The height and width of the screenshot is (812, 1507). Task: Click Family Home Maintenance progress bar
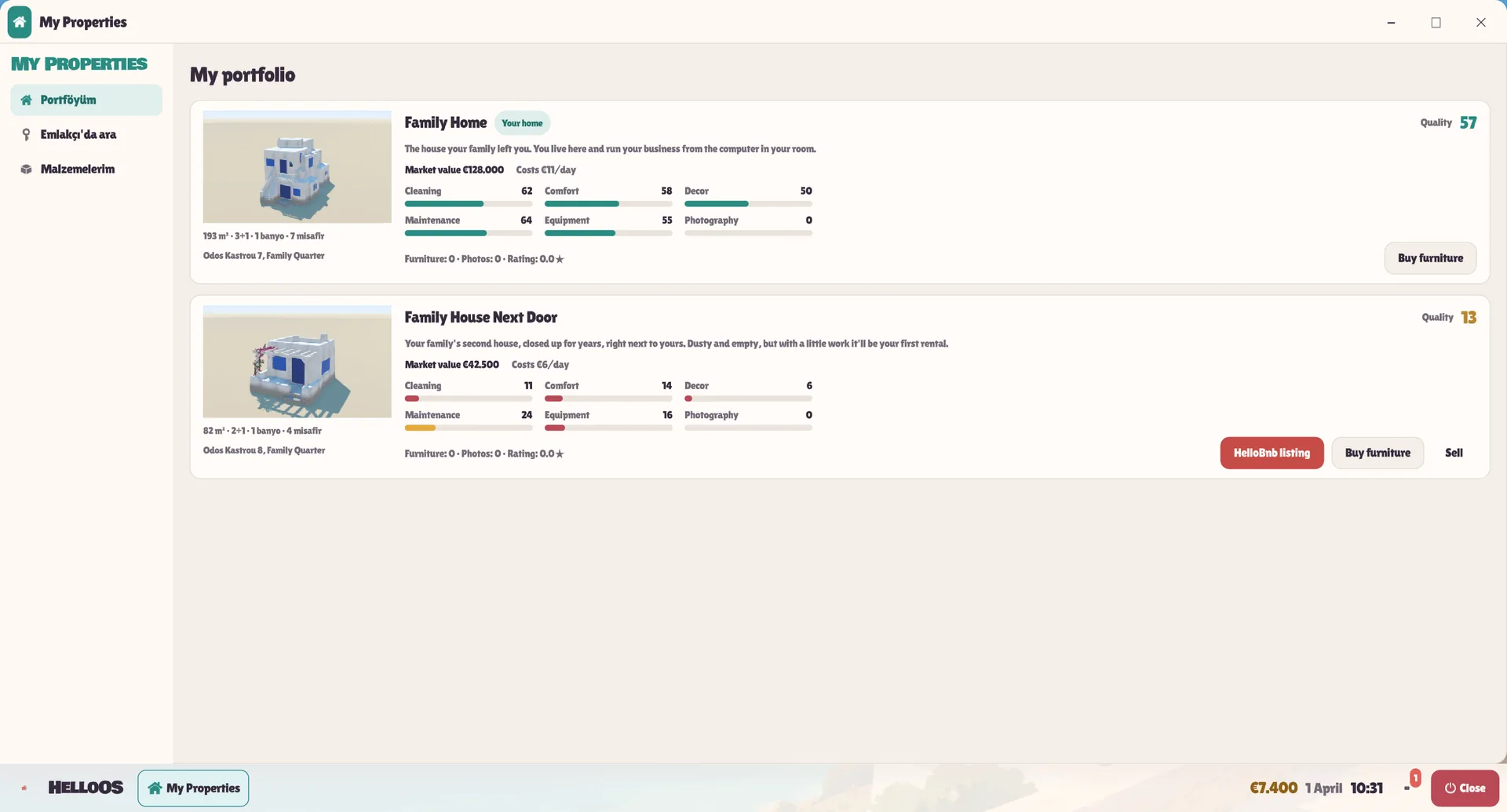(x=469, y=233)
